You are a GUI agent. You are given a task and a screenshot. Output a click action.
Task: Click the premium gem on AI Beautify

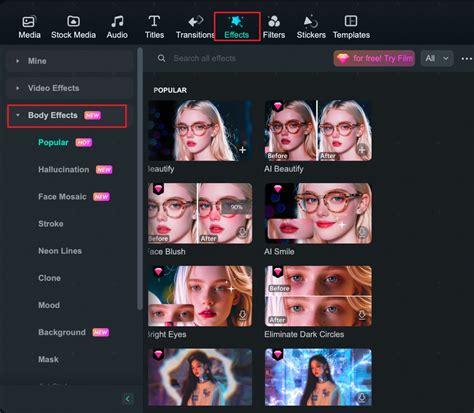[278, 106]
